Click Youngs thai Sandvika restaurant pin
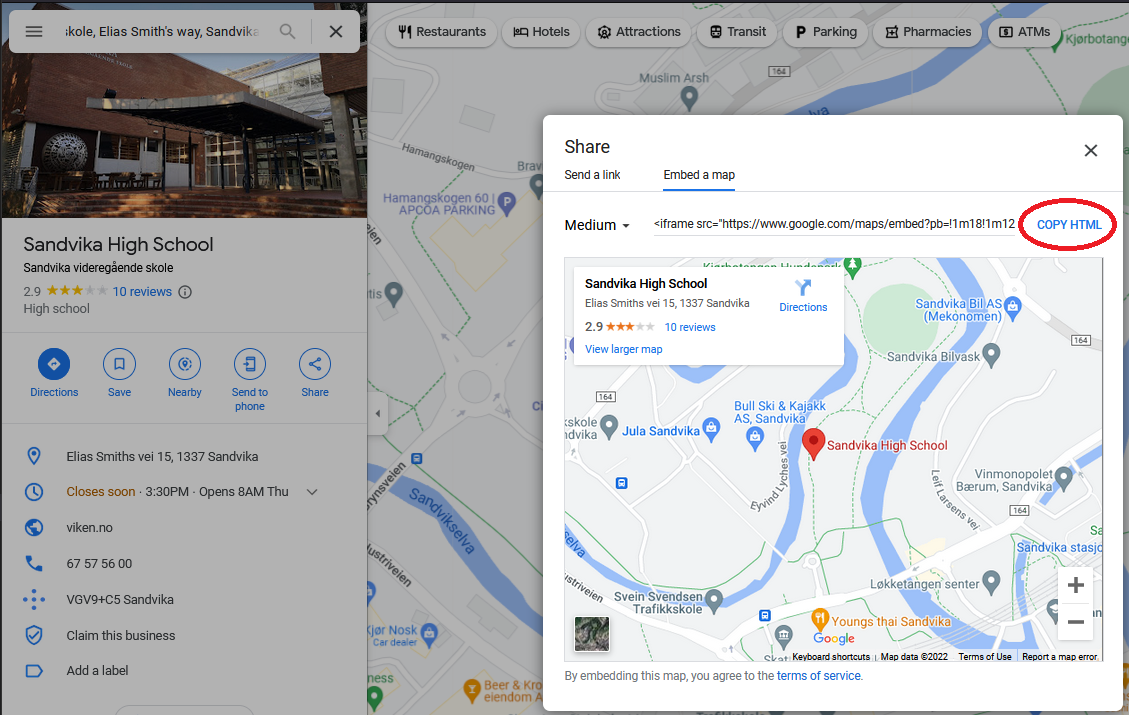1129x715 pixels. tap(819, 619)
